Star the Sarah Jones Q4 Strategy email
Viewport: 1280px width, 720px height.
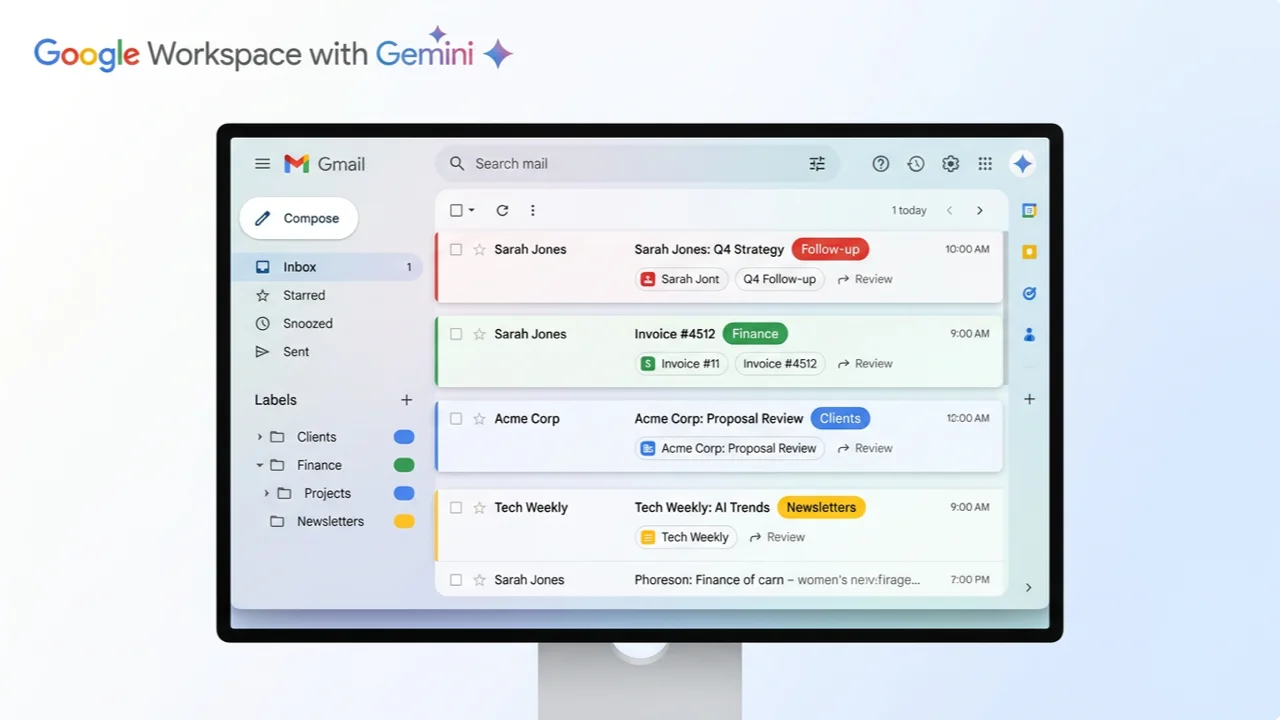coord(479,250)
